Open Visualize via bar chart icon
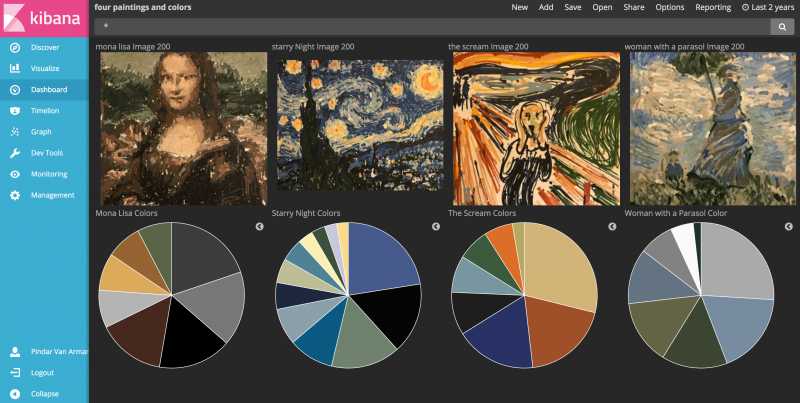 point(15,68)
